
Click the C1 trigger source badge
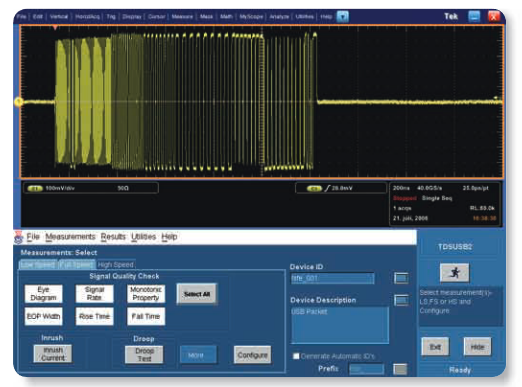click(x=314, y=188)
